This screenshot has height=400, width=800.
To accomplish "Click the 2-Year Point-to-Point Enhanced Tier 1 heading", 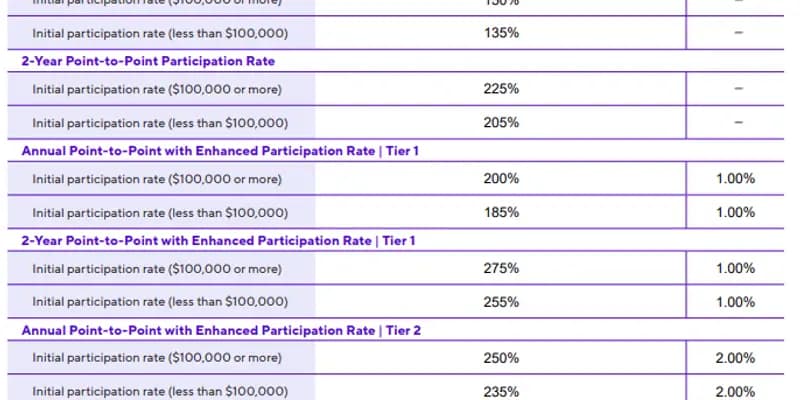I will tap(218, 240).
